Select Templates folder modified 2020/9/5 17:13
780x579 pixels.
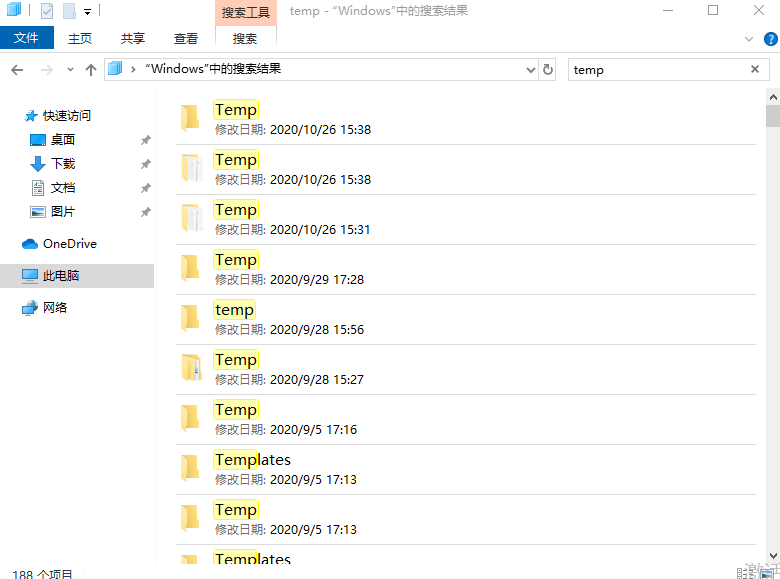(x=466, y=470)
